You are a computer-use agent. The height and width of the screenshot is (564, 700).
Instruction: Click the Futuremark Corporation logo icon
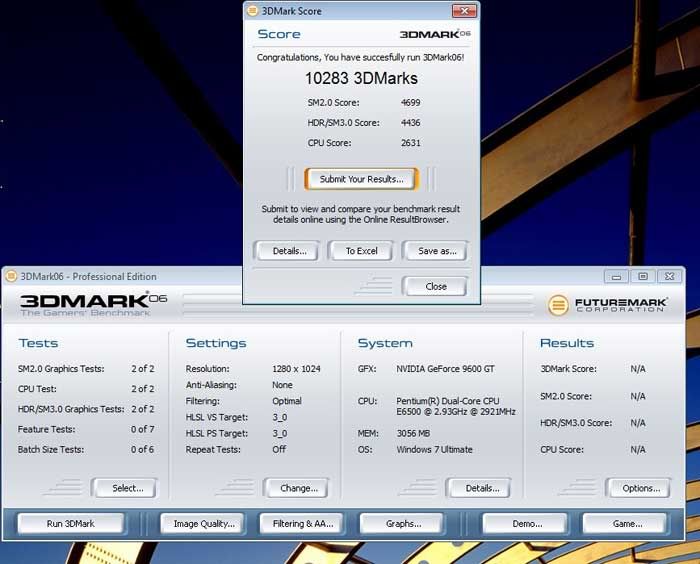tap(558, 305)
